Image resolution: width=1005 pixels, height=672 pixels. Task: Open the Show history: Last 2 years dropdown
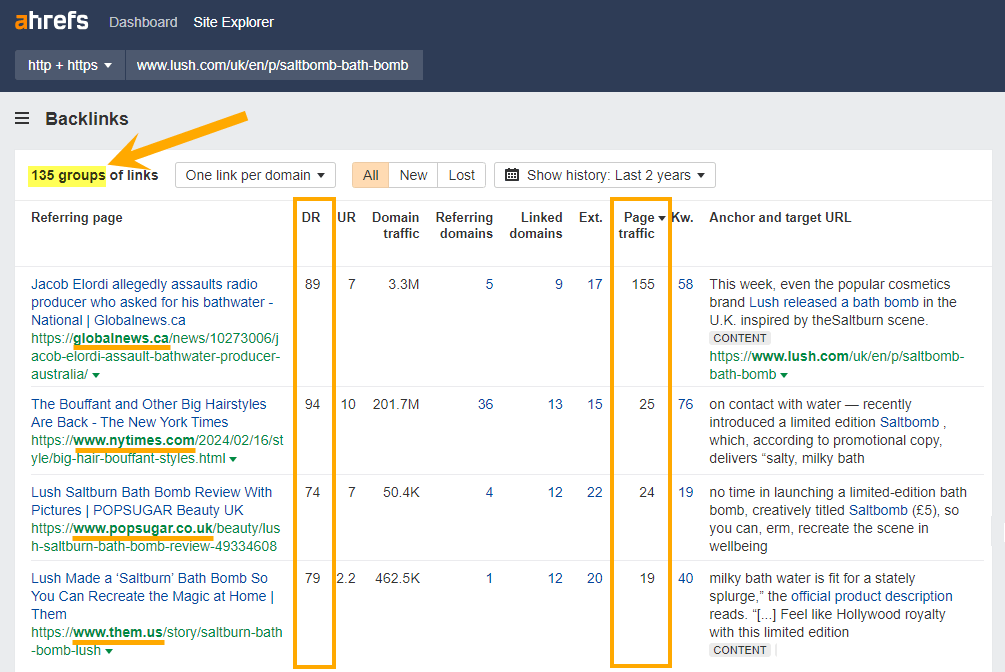click(604, 174)
